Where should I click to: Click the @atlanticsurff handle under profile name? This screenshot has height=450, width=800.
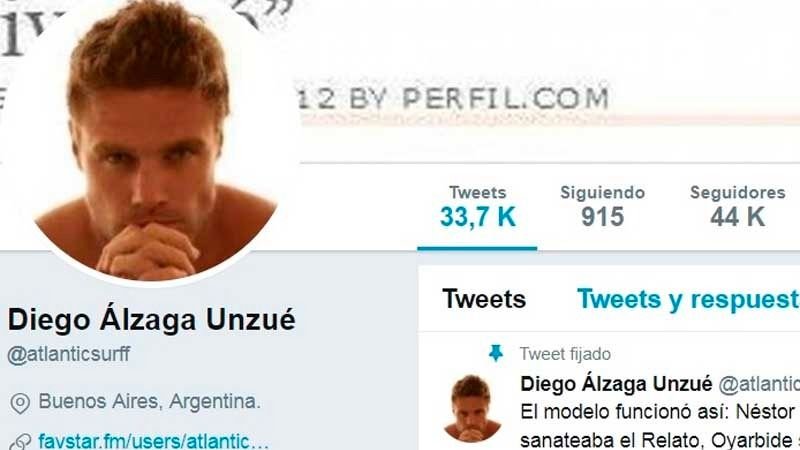point(69,354)
